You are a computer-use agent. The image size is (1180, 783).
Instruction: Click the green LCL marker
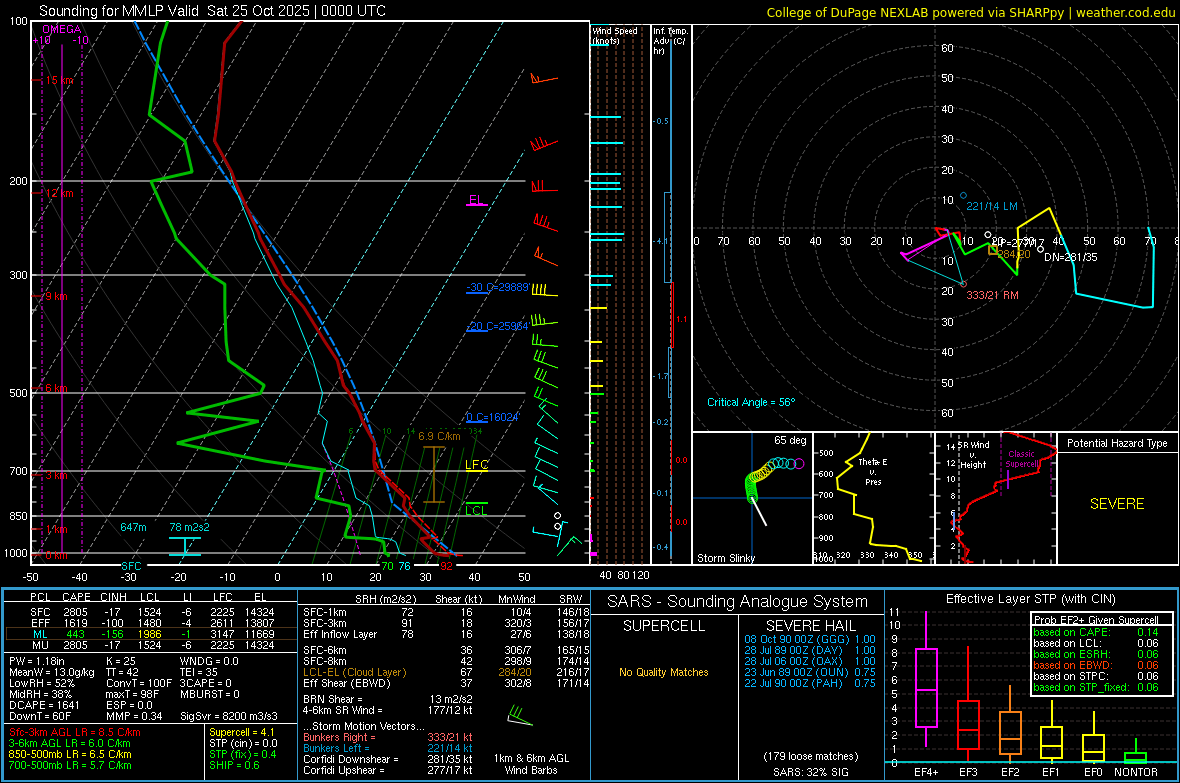click(476, 510)
